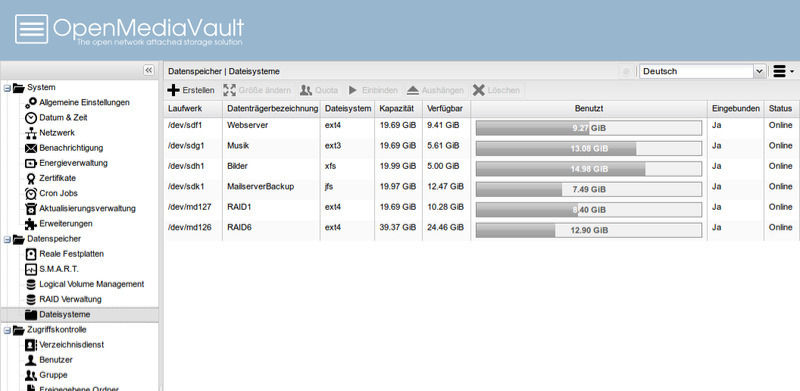This screenshot has height=391, width=800.
Task: Sort by Datenträgerbezeichnung column header
Action: pos(272,109)
